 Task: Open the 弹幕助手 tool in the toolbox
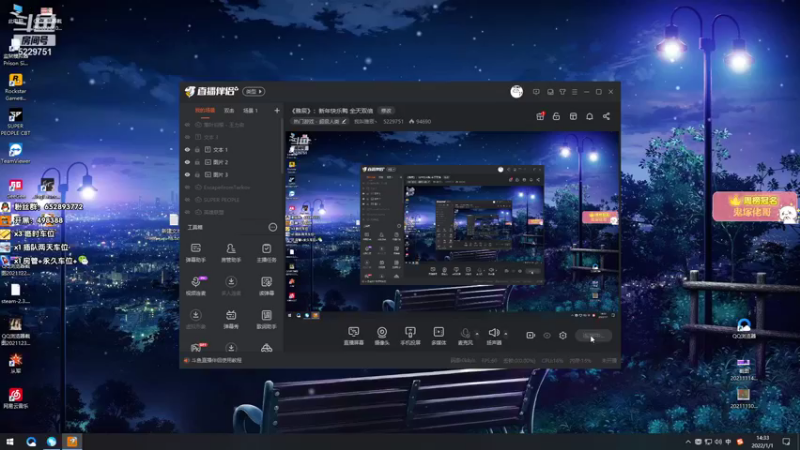195,253
